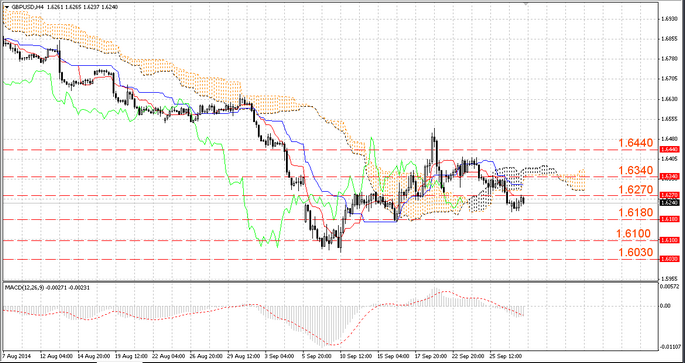Image resolution: width=685 pixels, height=363 pixels.
Task: Click the chart menu triangle beside GBPUSD,H4
Action: tap(7, 7)
